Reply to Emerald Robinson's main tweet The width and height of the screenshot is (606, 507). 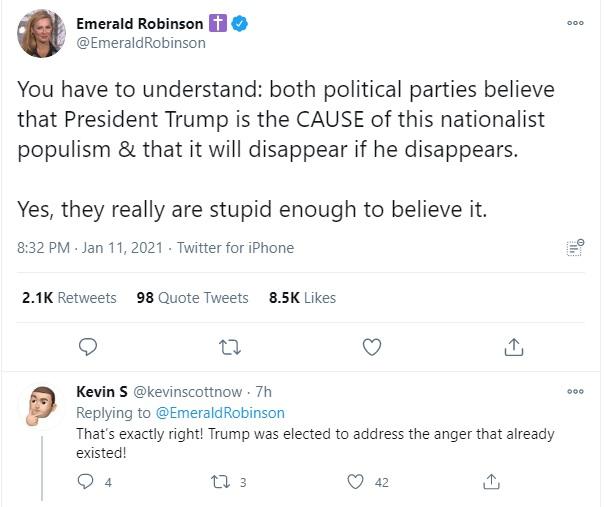pos(87,347)
